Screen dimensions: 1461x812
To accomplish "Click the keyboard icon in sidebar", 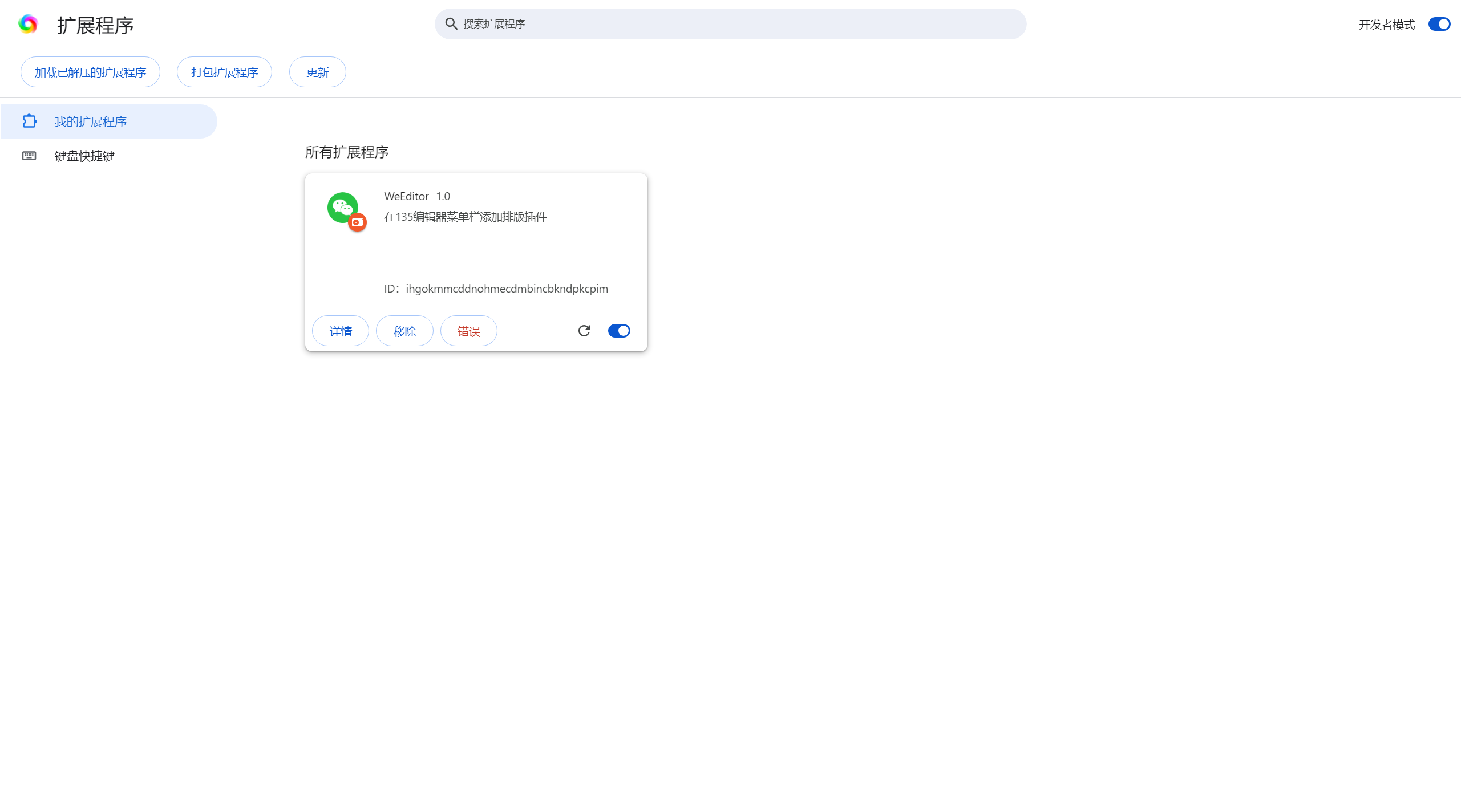I will coord(29,156).
